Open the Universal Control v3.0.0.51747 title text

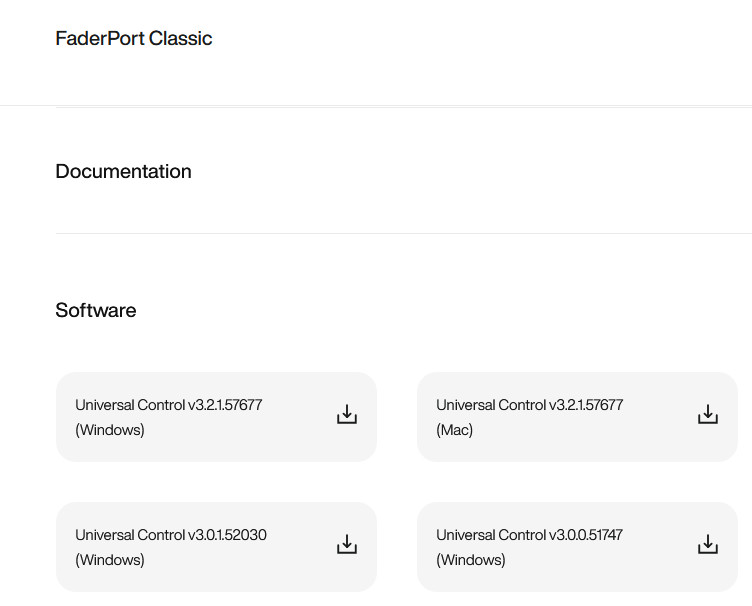click(x=529, y=535)
